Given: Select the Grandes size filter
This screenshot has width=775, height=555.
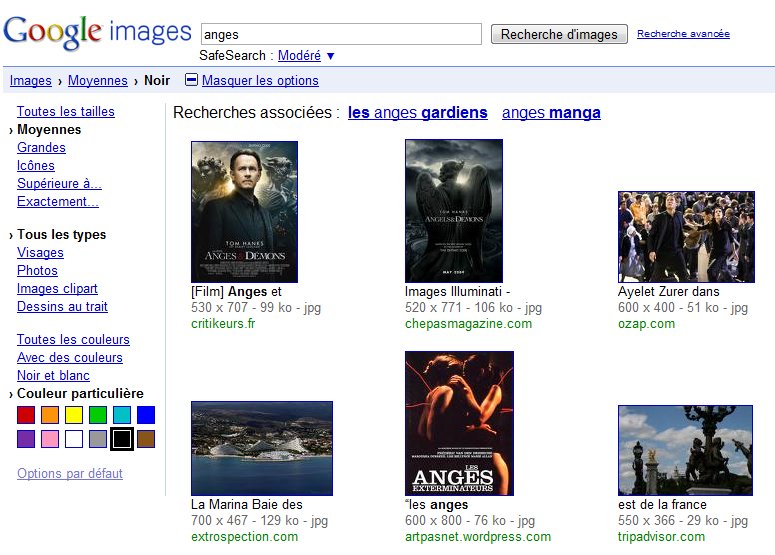Looking at the screenshot, I should click(42, 147).
